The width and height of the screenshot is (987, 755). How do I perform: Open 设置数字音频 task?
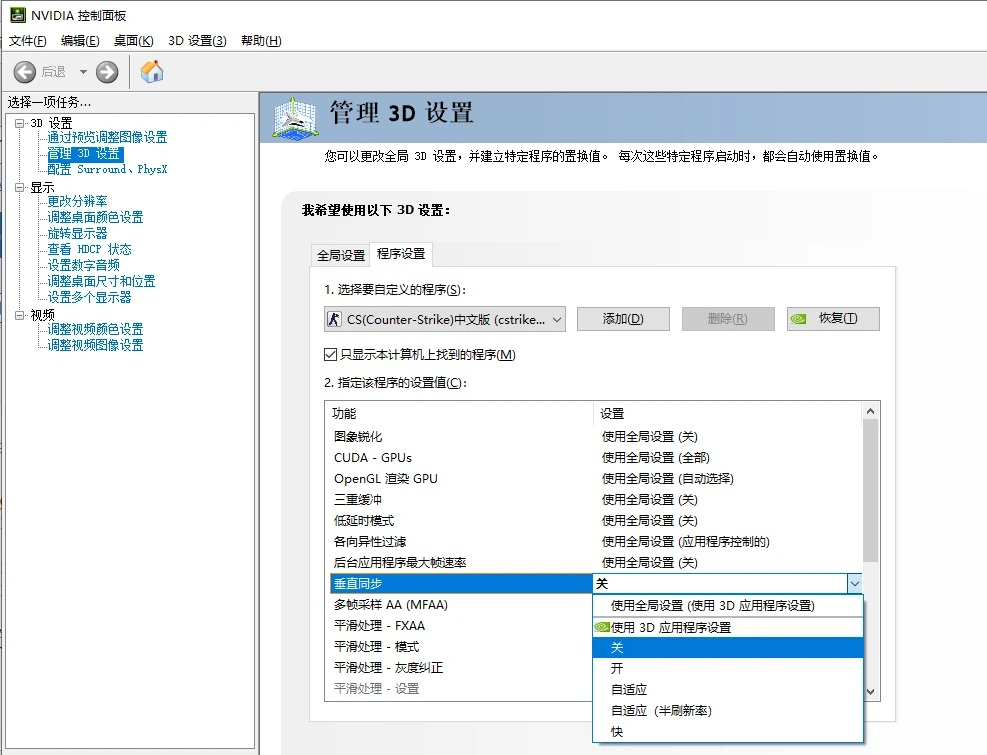pos(84,265)
